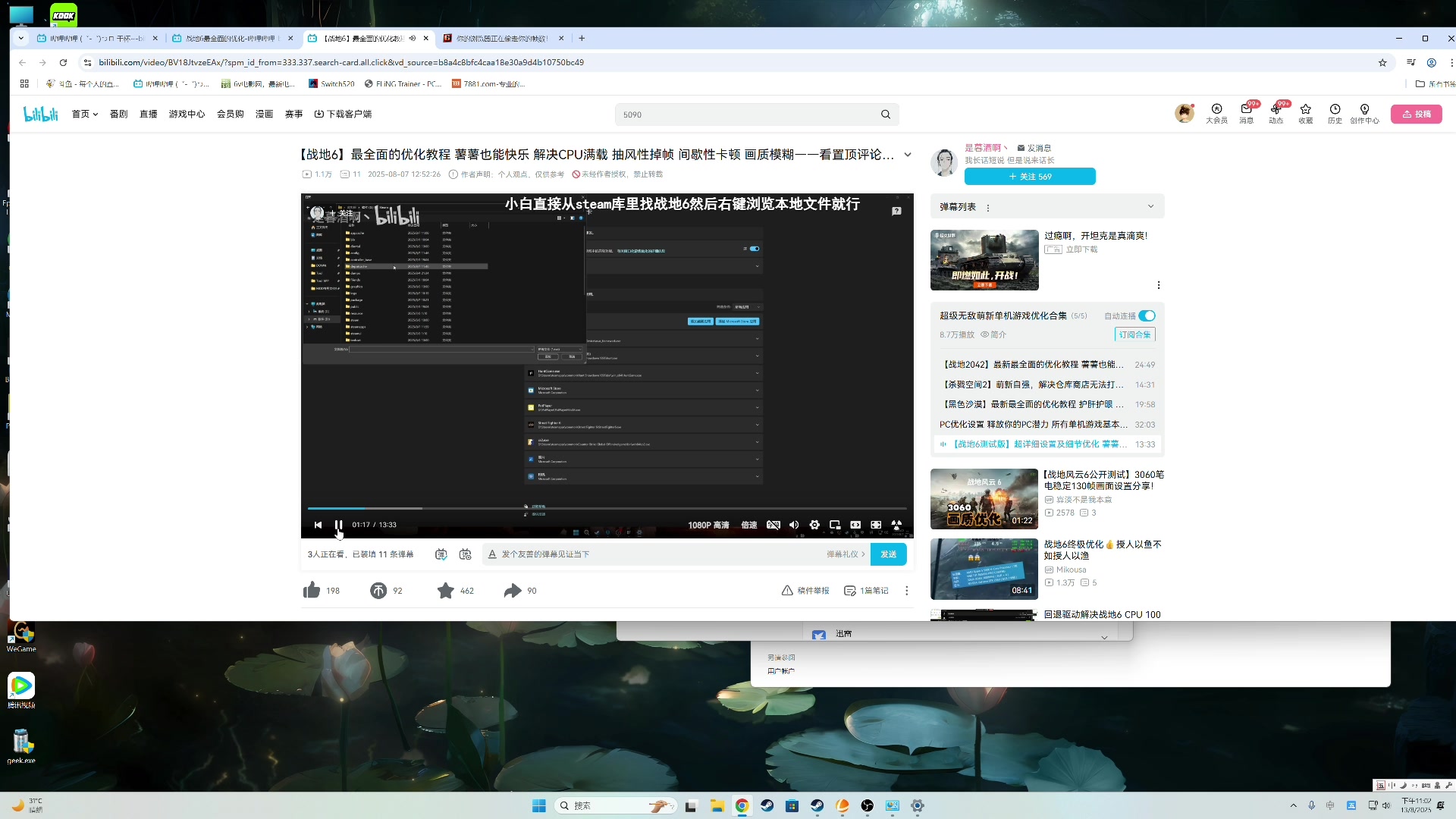
Task: Seek on the video progress bar
Action: point(607,508)
